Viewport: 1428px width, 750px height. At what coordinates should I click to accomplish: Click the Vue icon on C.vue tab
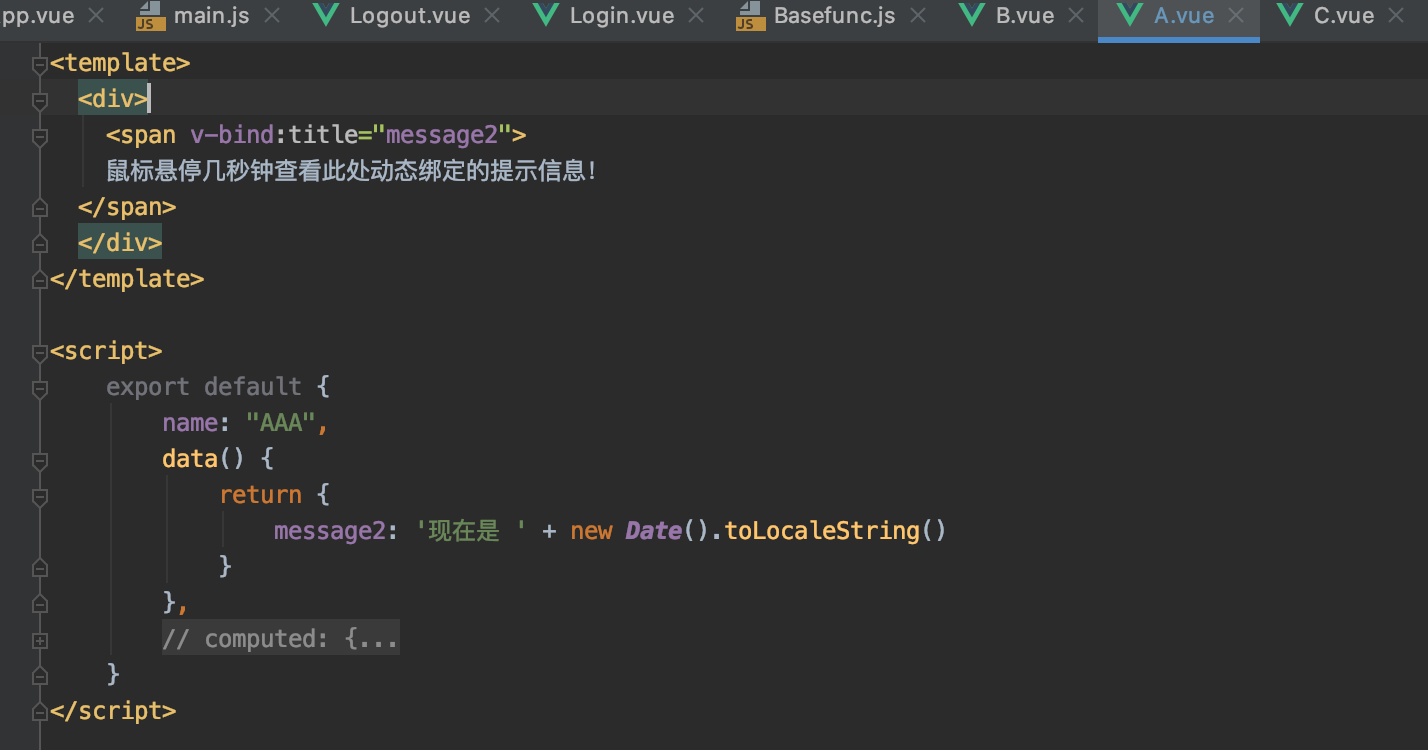1290,16
